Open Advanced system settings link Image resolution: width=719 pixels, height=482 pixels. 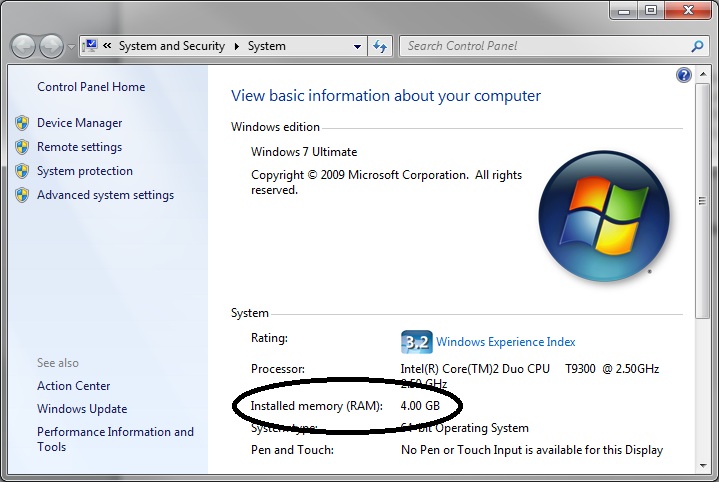105,195
